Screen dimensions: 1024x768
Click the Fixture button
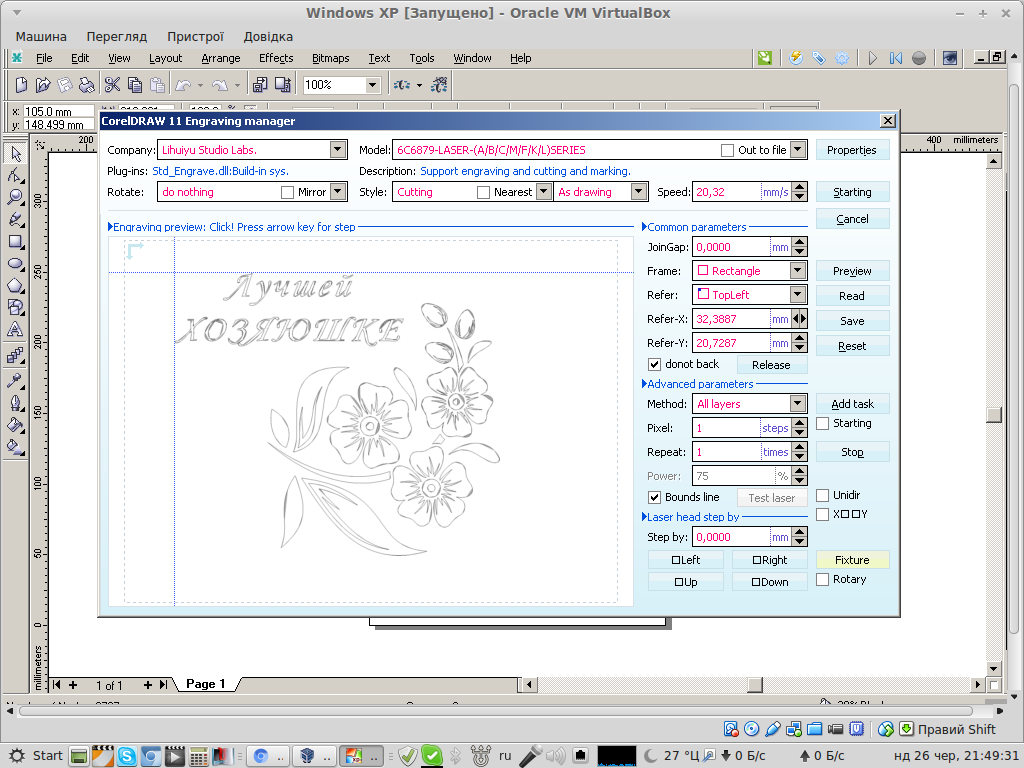coord(852,560)
